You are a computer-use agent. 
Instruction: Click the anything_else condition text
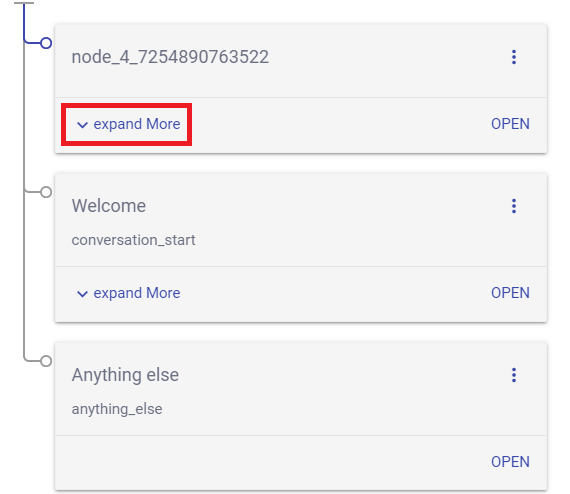click(117, 409)
